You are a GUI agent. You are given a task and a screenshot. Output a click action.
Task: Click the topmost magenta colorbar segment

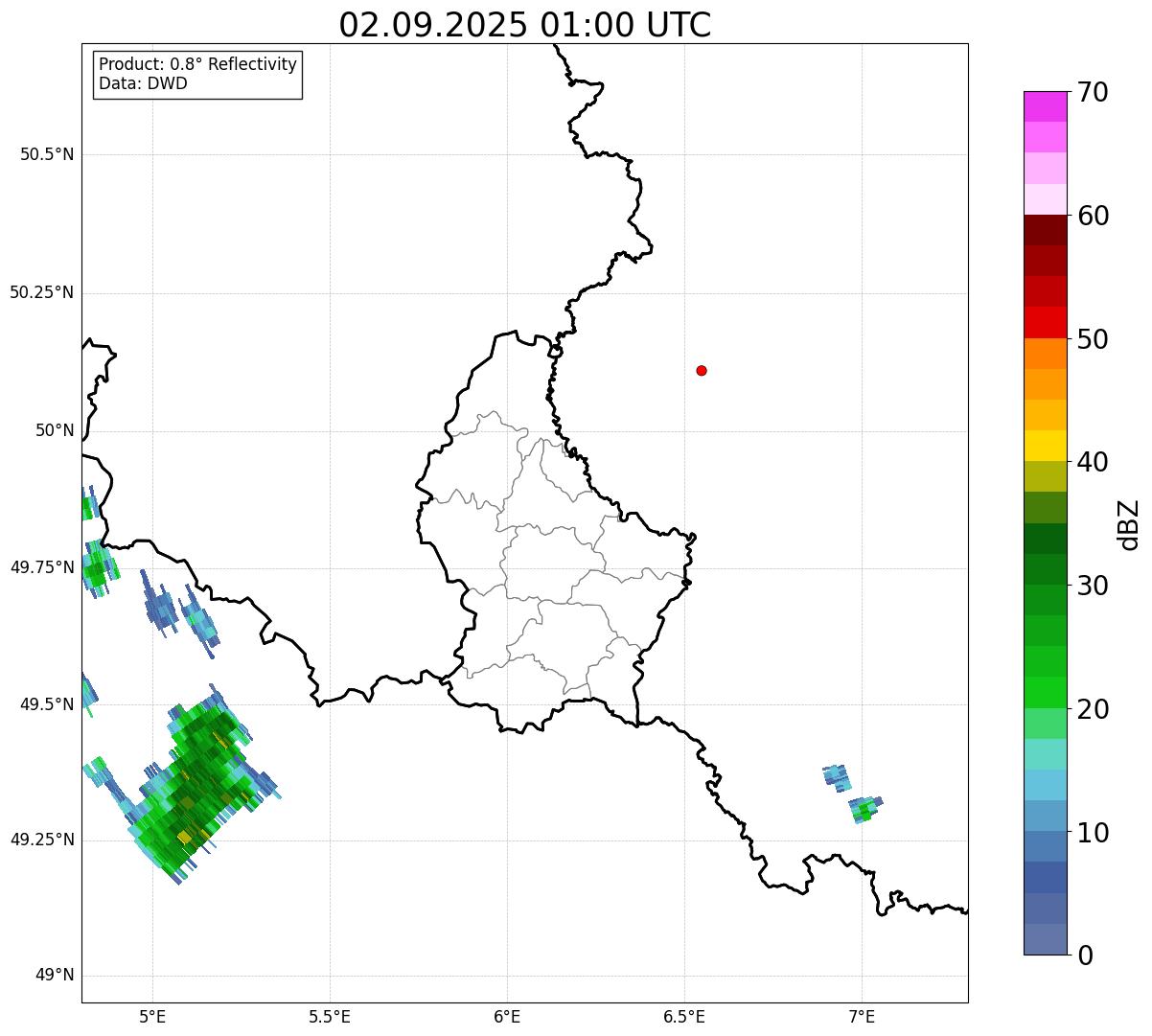pyautogui.click(x=1045, y=106)
